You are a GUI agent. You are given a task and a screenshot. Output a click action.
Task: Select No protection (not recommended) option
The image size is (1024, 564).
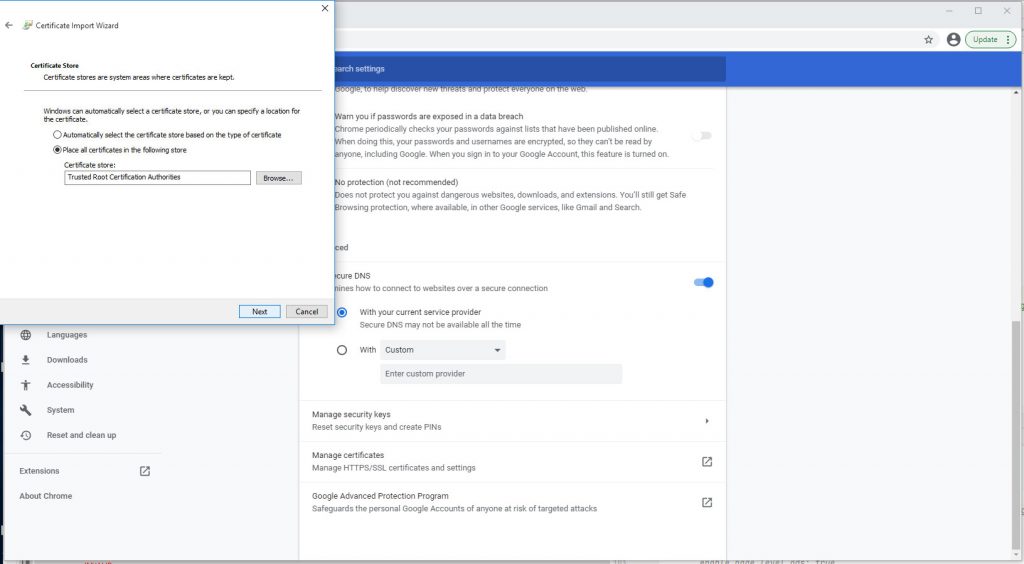[396, 182]
